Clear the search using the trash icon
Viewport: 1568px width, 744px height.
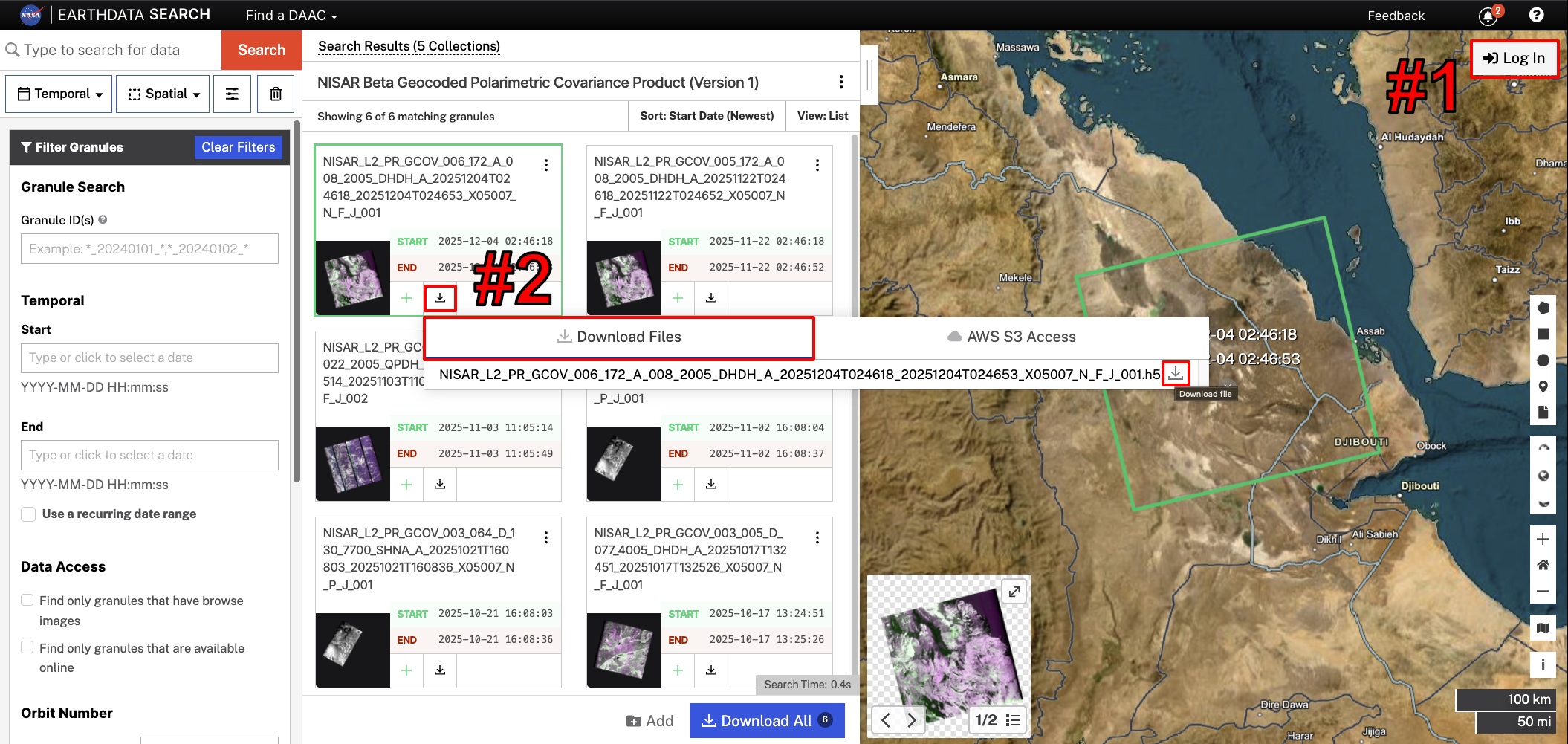tap(275, 94)
